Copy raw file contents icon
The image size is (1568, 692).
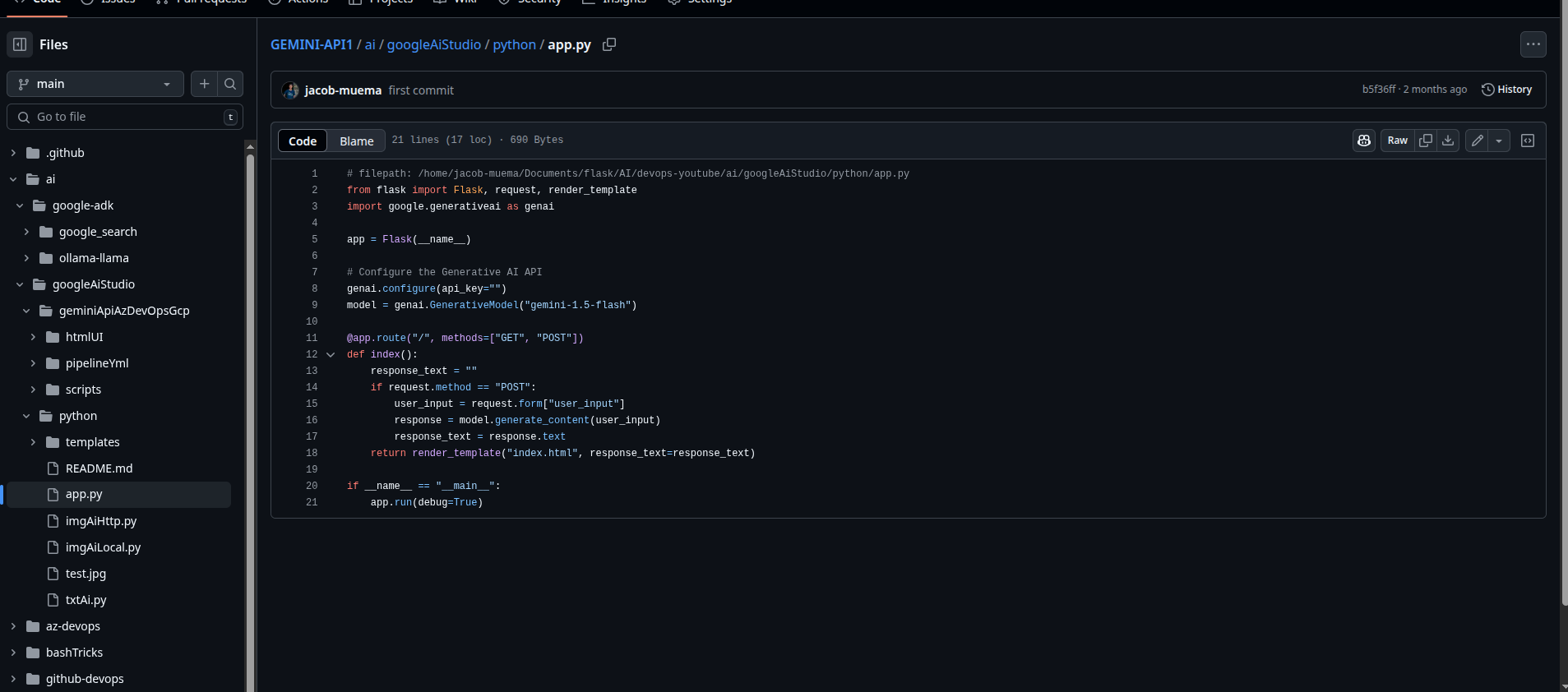1426,141
